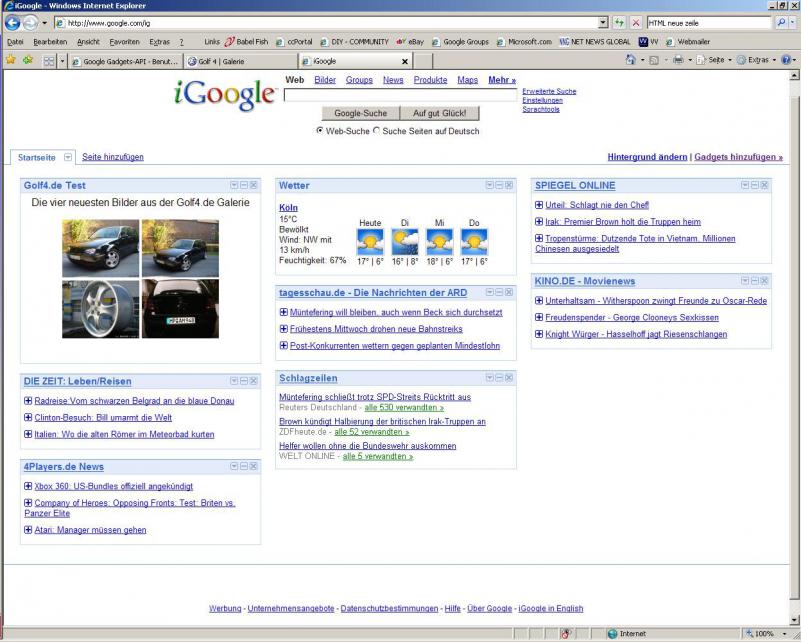Click the Favorites star icon
The image size is (801, 642).
point(10,60)
